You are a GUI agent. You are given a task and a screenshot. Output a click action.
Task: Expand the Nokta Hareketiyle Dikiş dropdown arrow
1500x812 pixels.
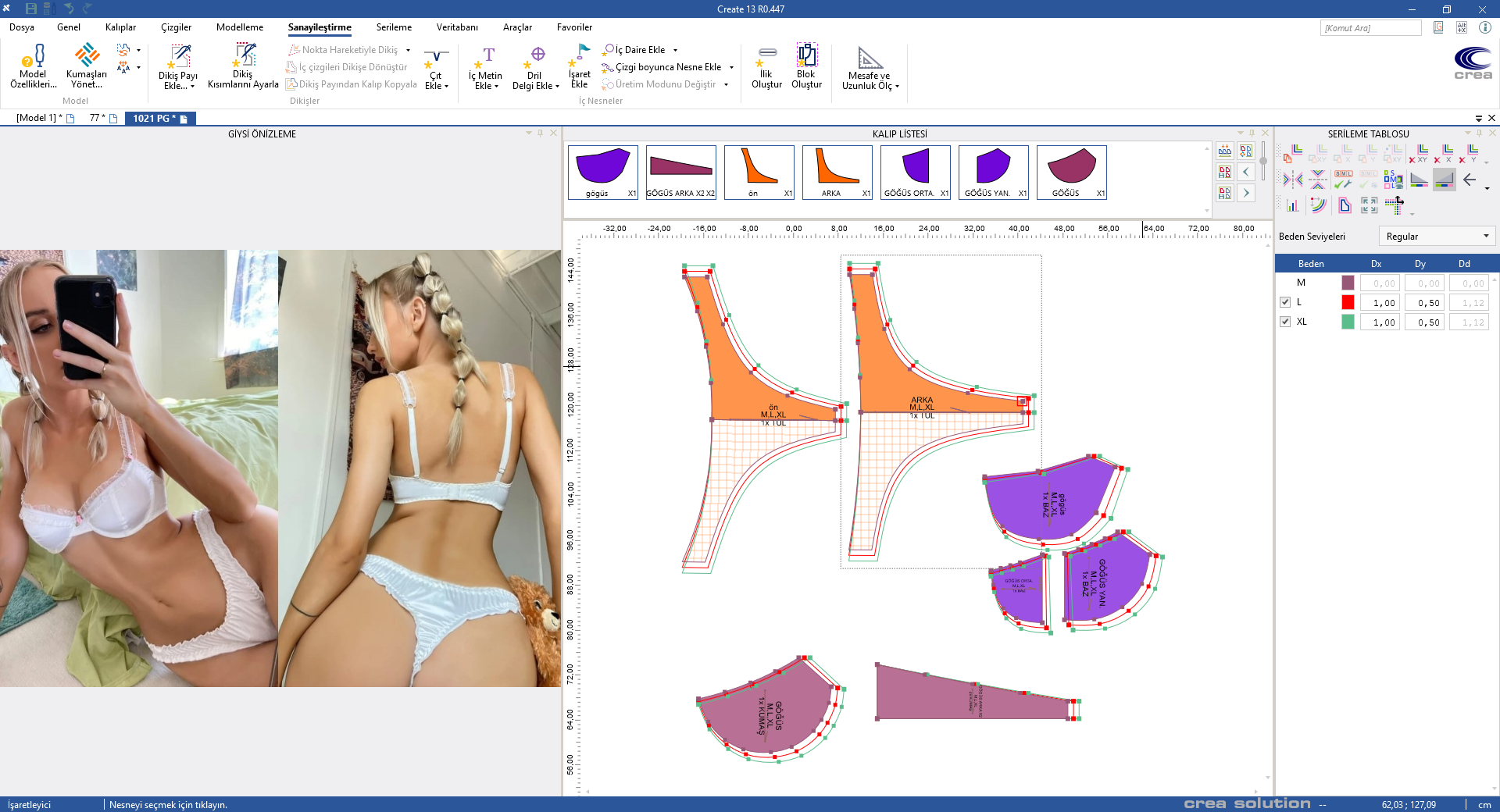click(408, 50)
